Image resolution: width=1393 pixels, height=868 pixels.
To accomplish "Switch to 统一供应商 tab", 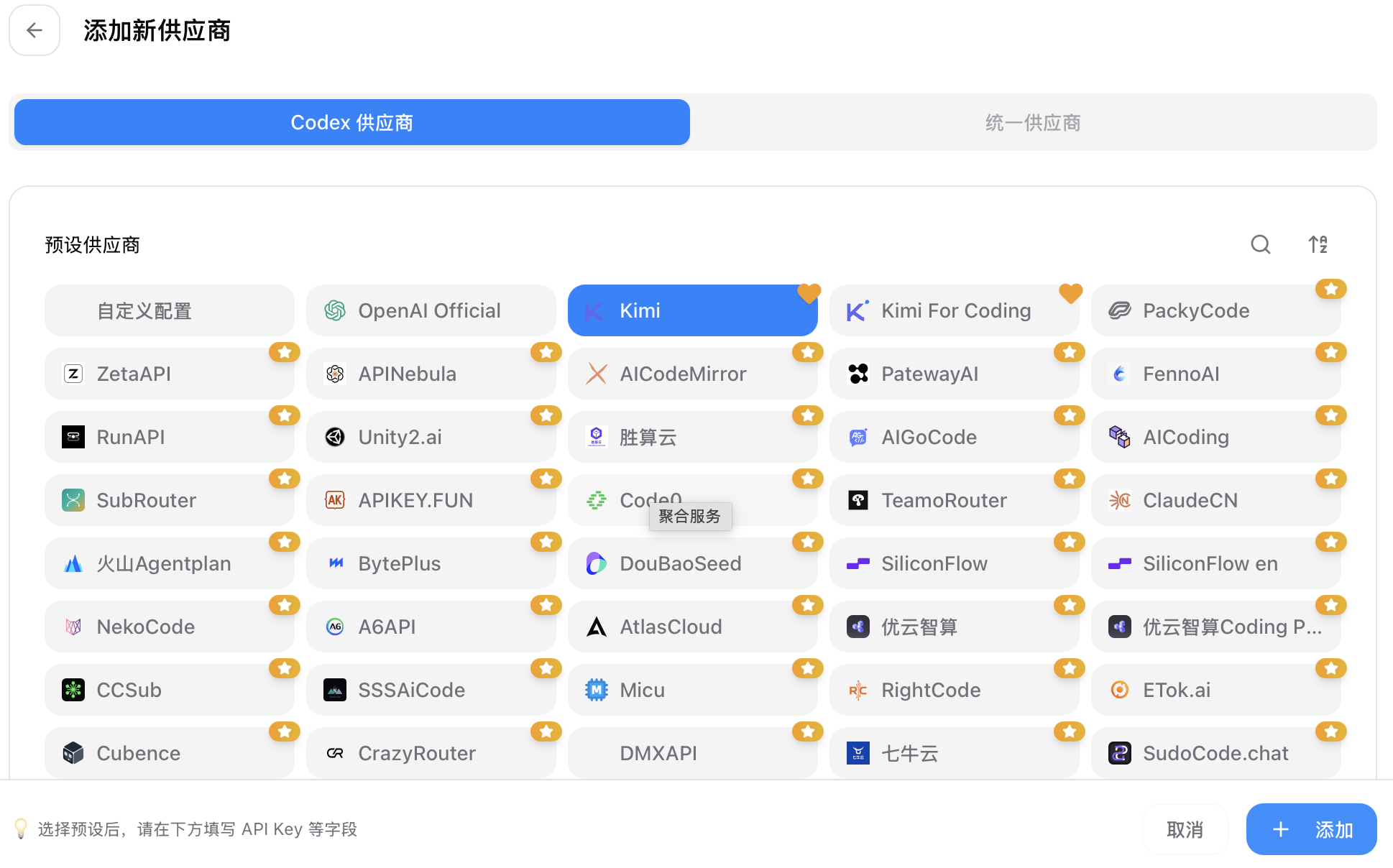I will pyautogui.click(x=1033, y=122).
